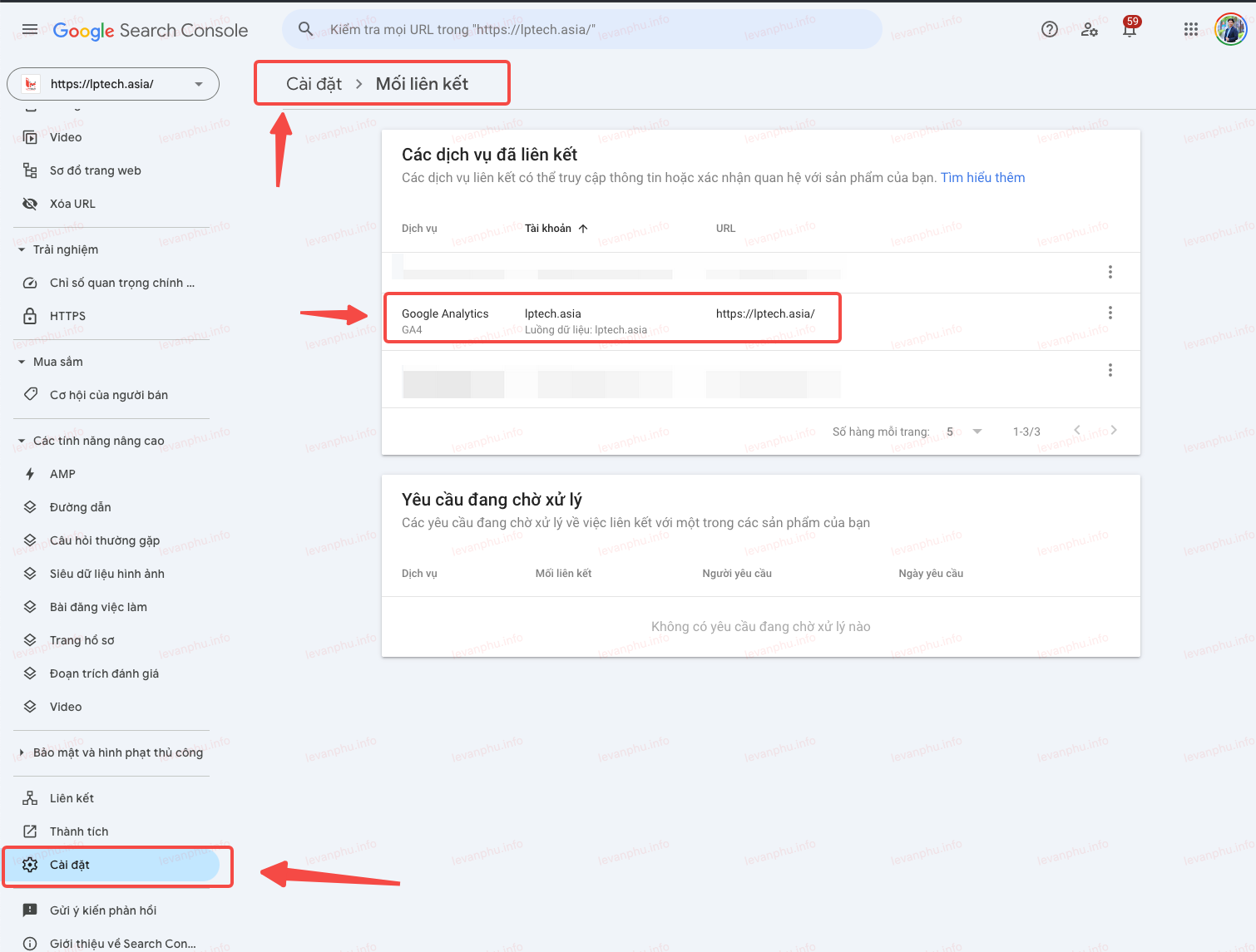Open the hamburger main menu
1256x952 pixels.
(x=30, y=30)
